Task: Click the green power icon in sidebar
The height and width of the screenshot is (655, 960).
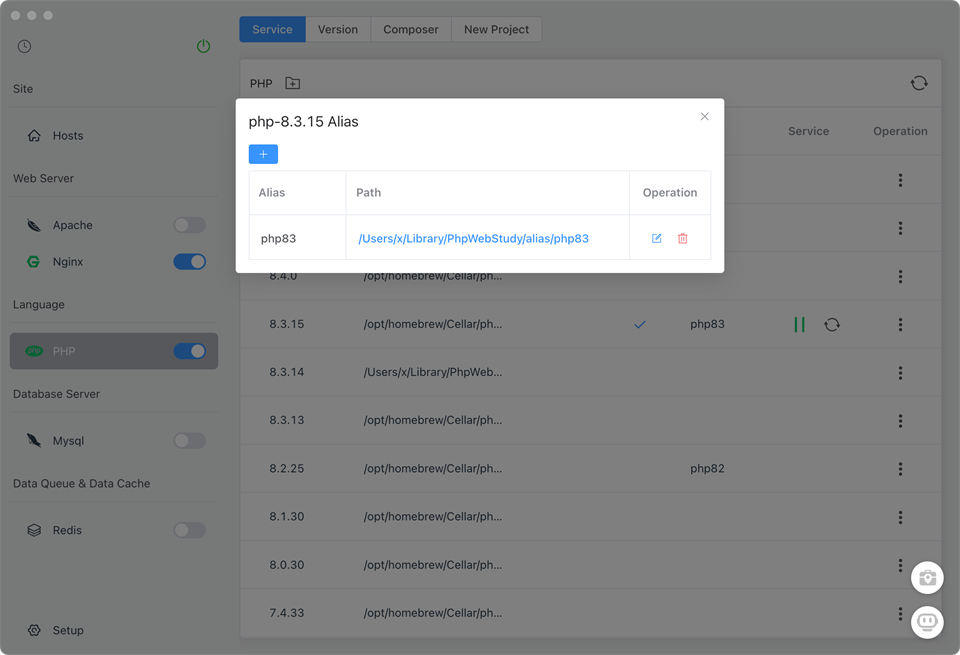Action: coord(203,47)
